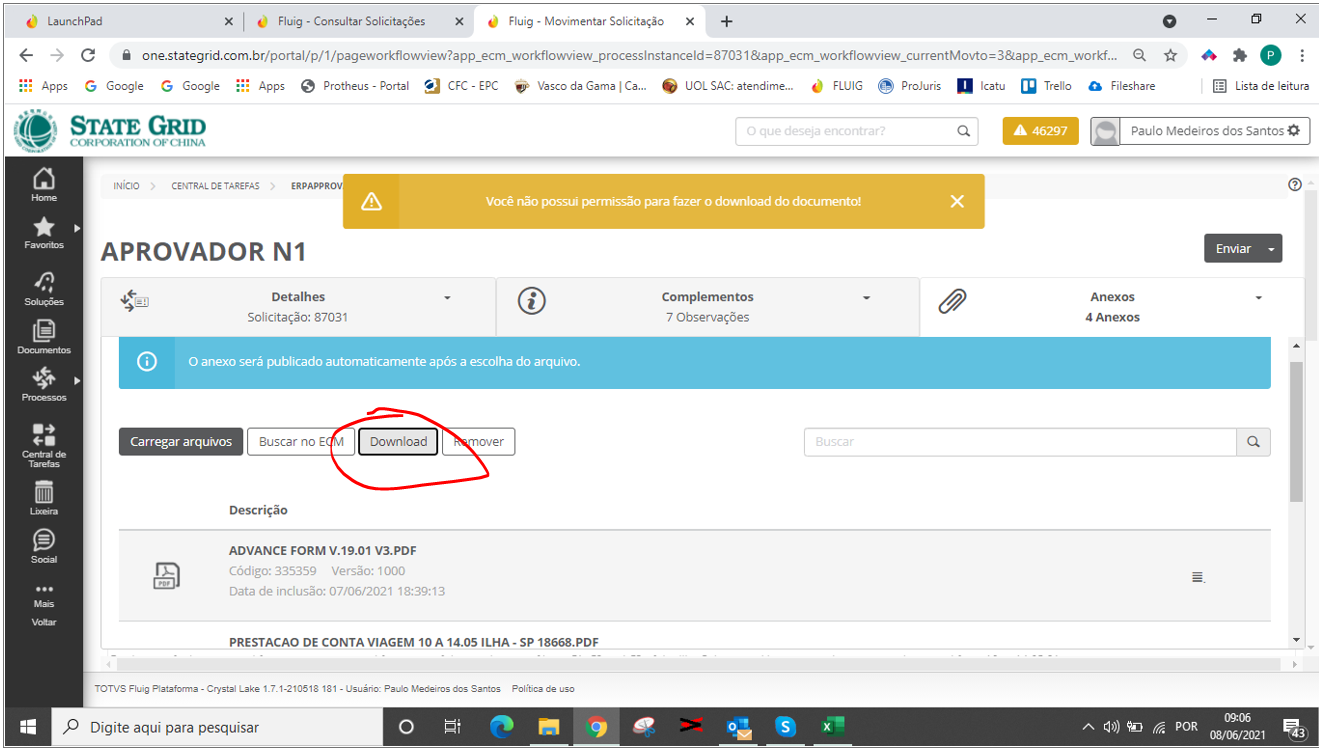Expand the Enviar dropdown arrow
This screenshot has width=1319, height=750.
click(x=1271, y=248)
